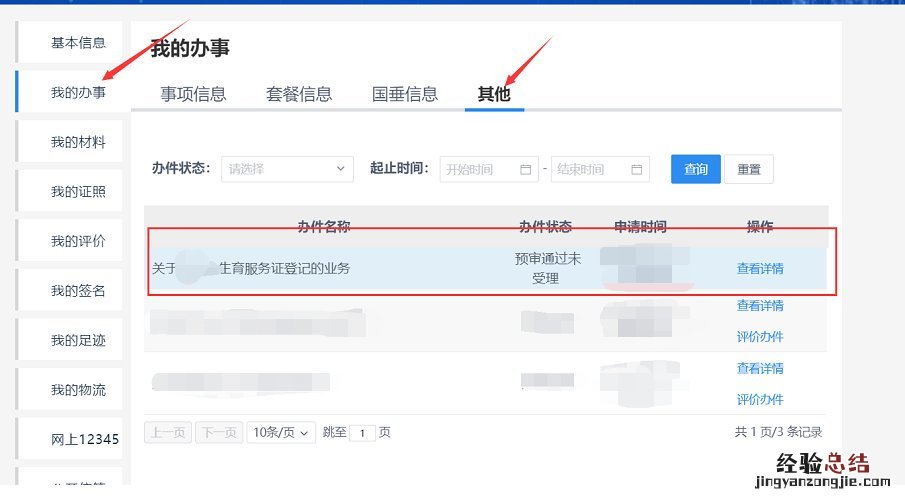Click 查看详情 above the first 评价办件 link
The height and width of the screenshot is (500, 905).
[760, 305]
